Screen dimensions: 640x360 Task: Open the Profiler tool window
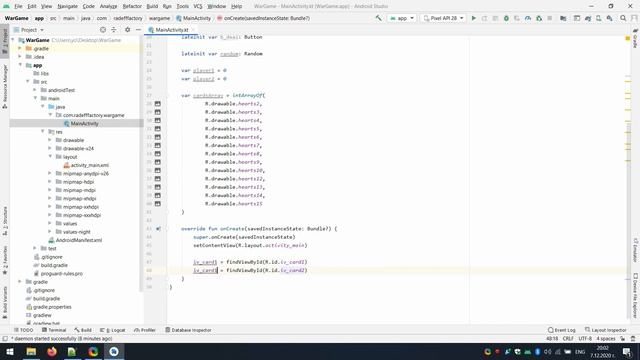pyautogui.click(x=144, y=330)
